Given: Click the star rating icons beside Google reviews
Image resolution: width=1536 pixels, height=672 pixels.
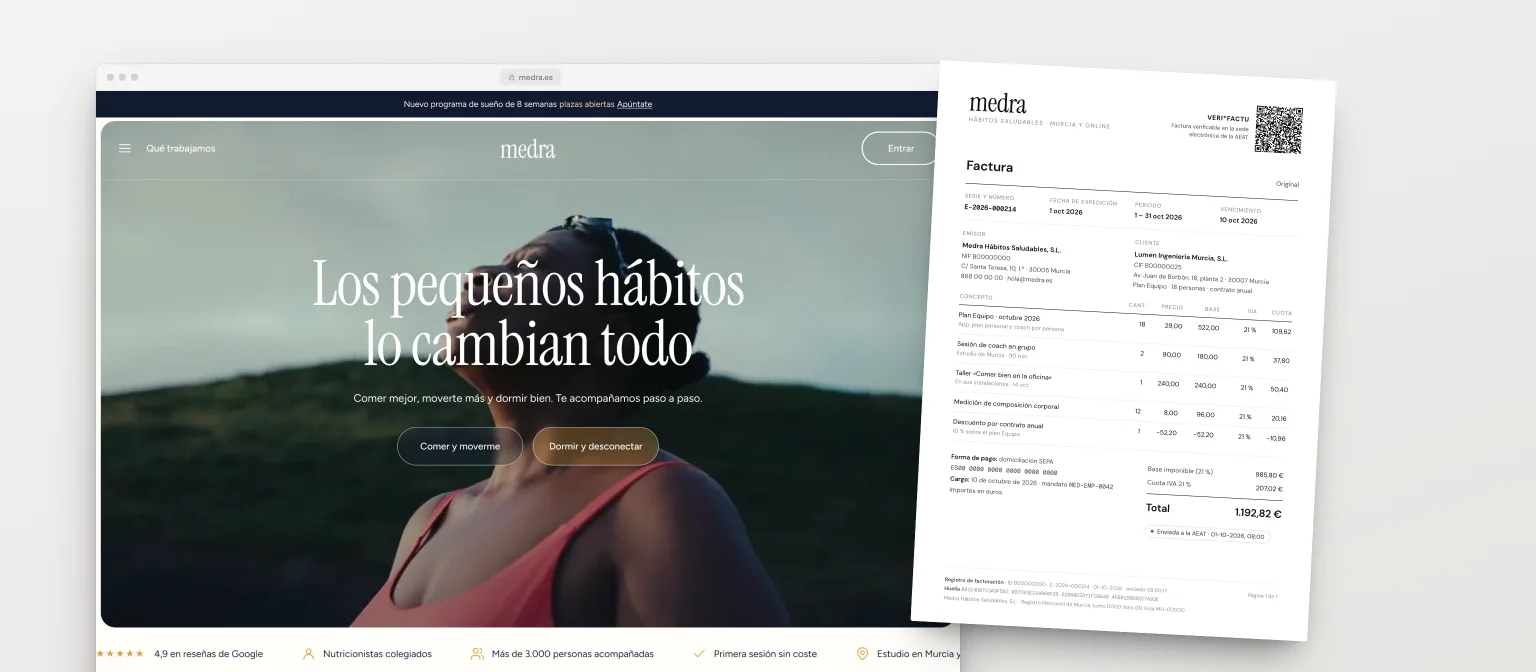Looking at the screenshot, I should [120, 654].
